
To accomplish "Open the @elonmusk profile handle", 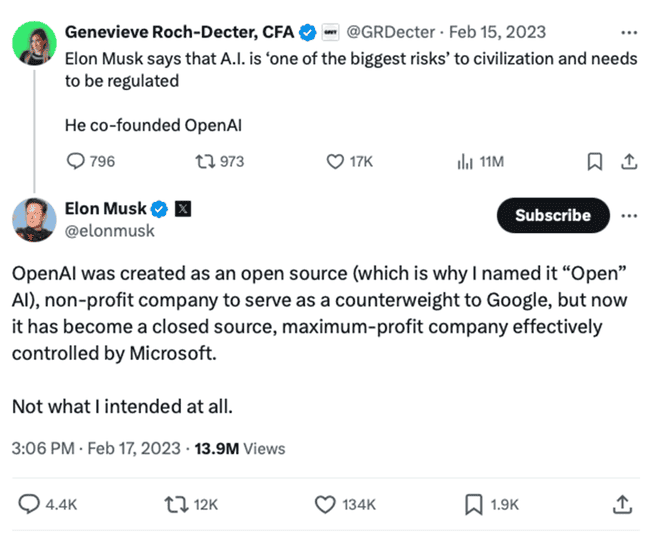I will pos(109,231).
